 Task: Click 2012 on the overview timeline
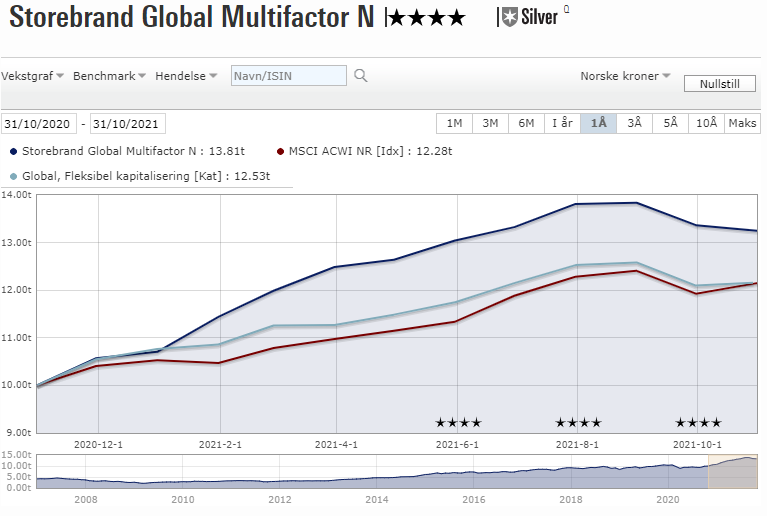tap(279, 499)
